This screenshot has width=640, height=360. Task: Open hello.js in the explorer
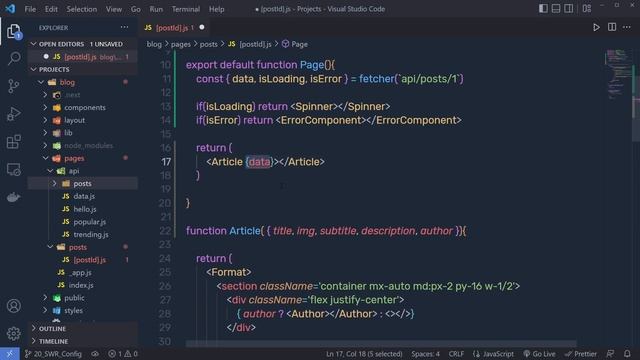tap(82, 209)
